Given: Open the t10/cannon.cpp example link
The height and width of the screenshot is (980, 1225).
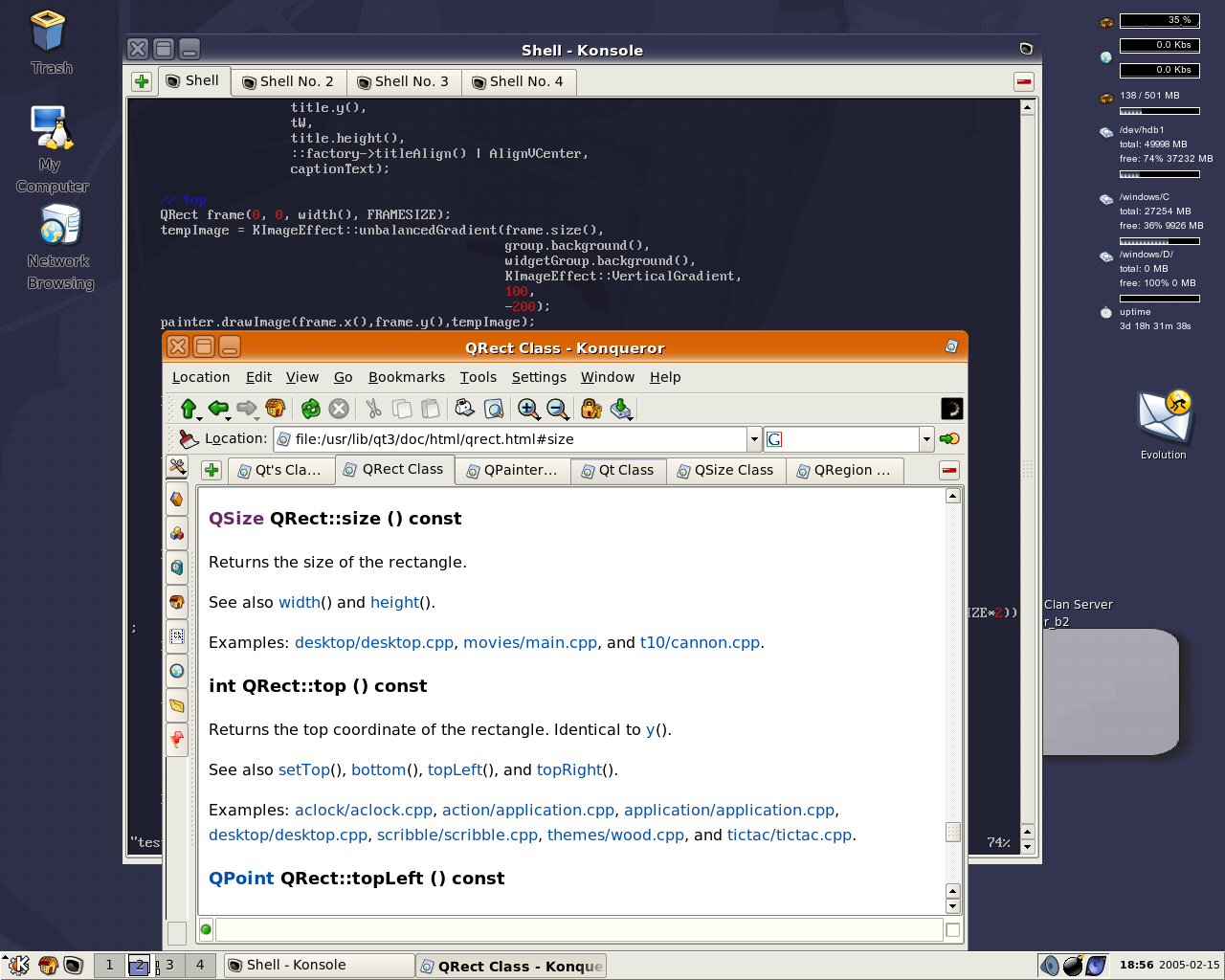Looking at the screenshot, I should click(x=700, y=642).
